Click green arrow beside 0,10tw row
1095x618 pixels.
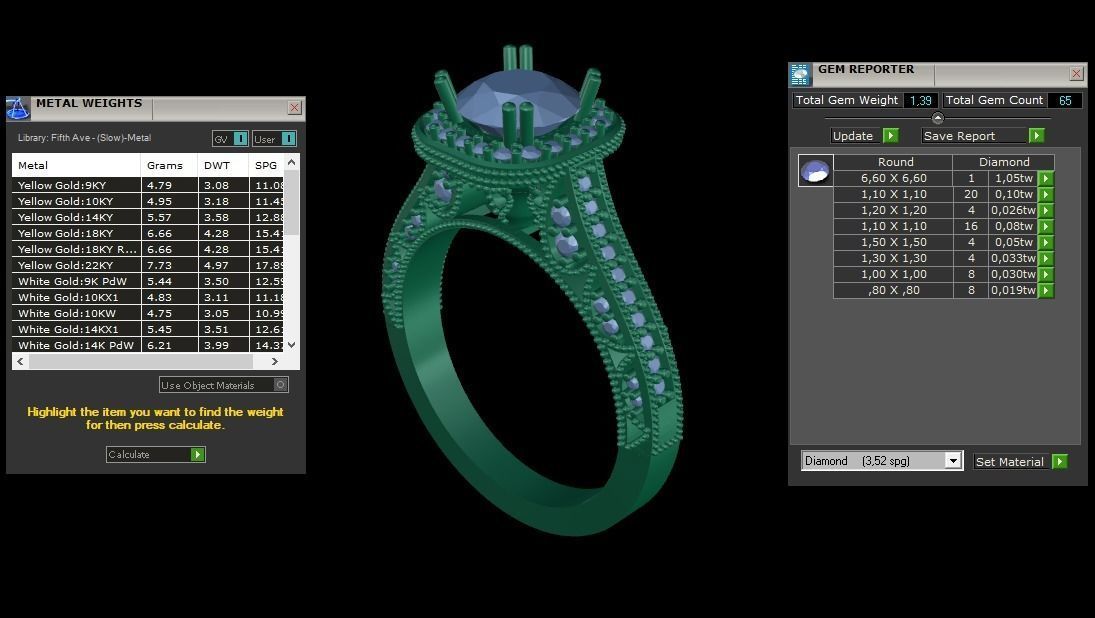(x=1045, y=194)
